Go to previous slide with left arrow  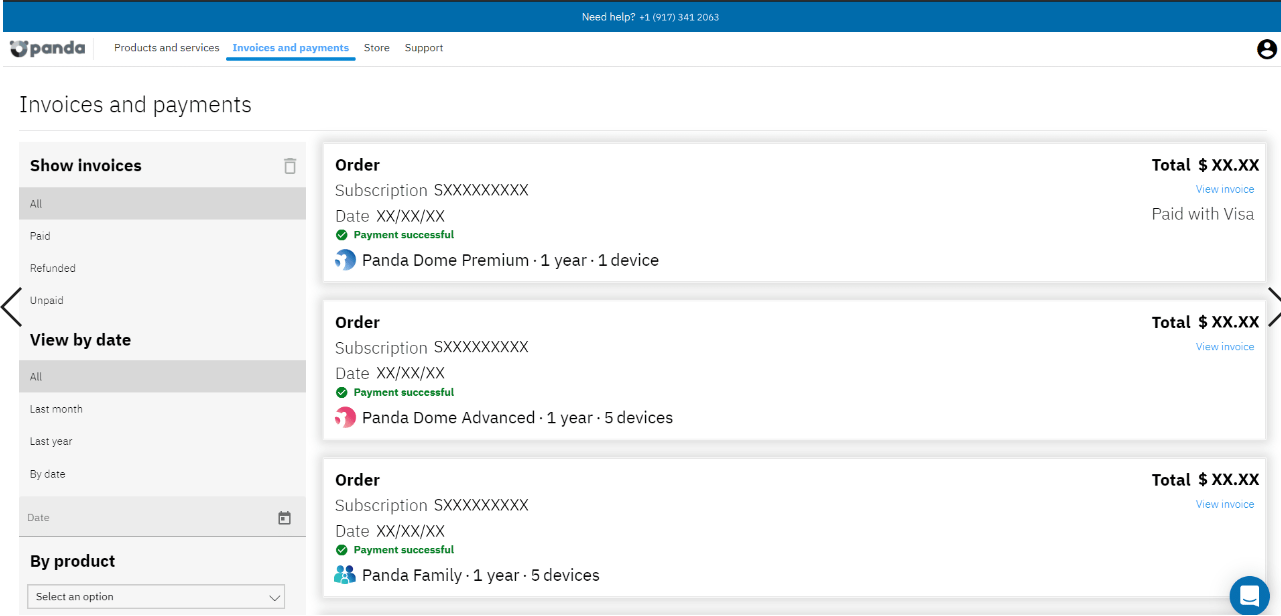tap(12, 307)
